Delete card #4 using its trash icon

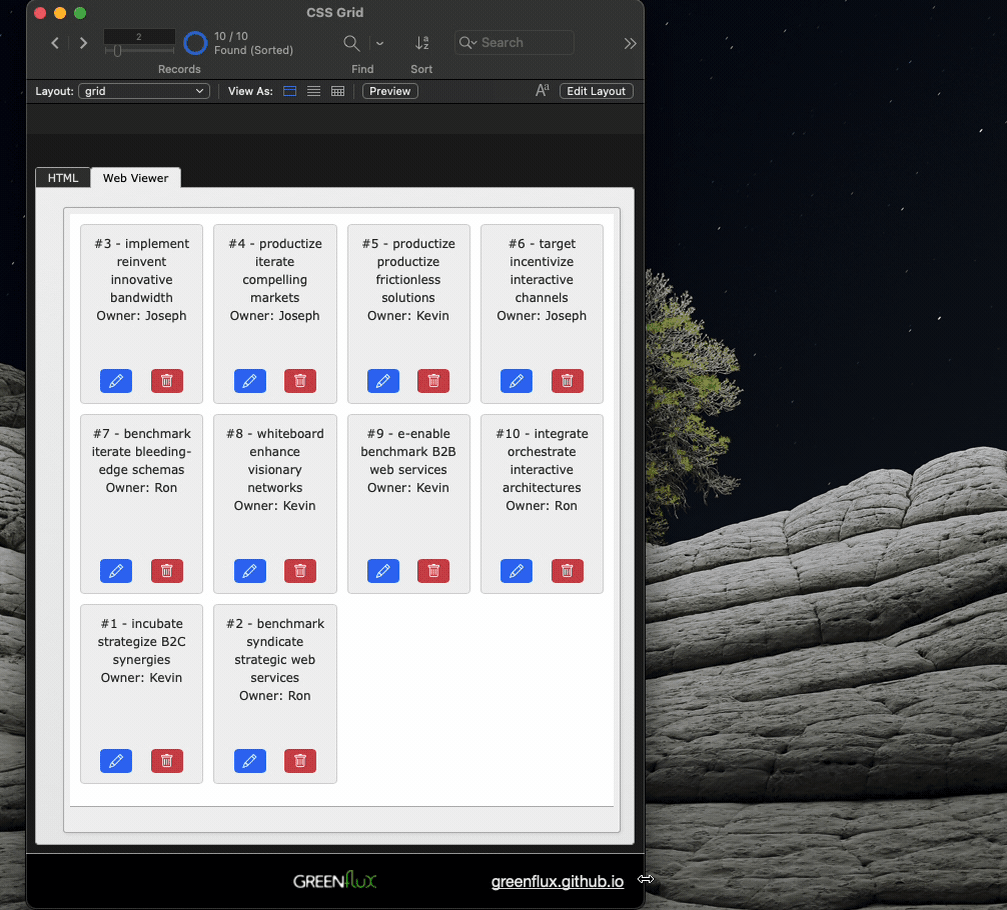click(x=300, y=381)
